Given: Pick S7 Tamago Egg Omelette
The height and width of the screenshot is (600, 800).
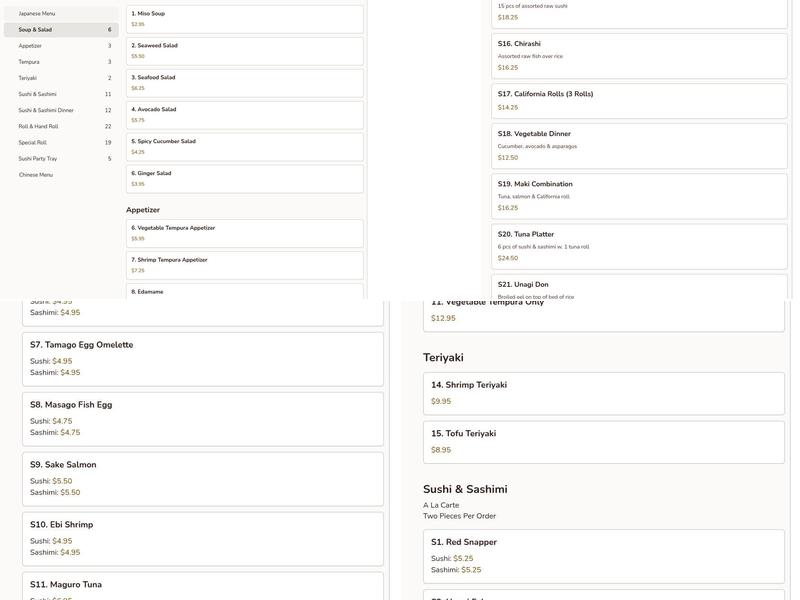Looking at the screenshot, I should 203,358.
